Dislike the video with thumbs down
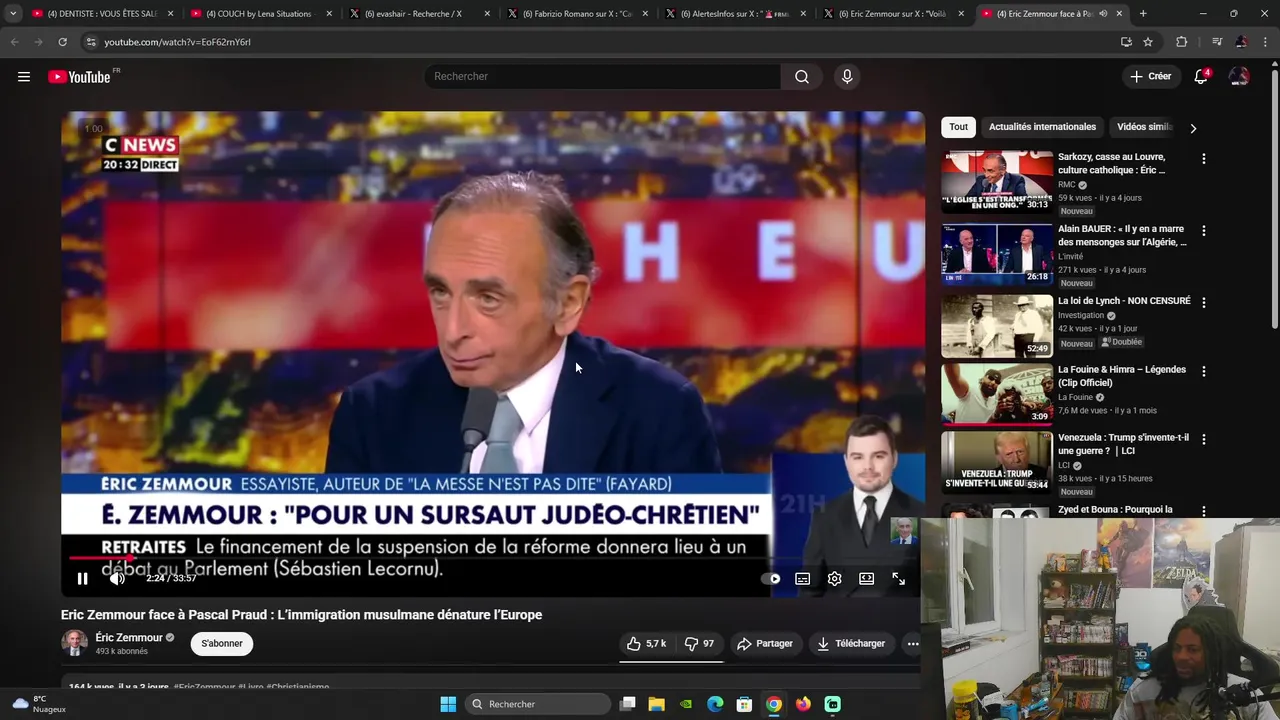This screenshot has height=720, width=1280. [699, 644]
